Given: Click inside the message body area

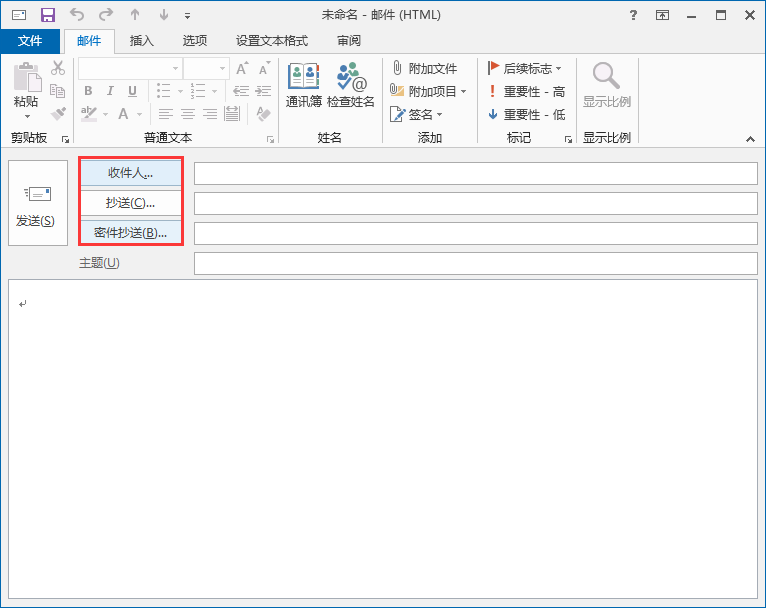Looking at the screenshot, I should point(382,440).
